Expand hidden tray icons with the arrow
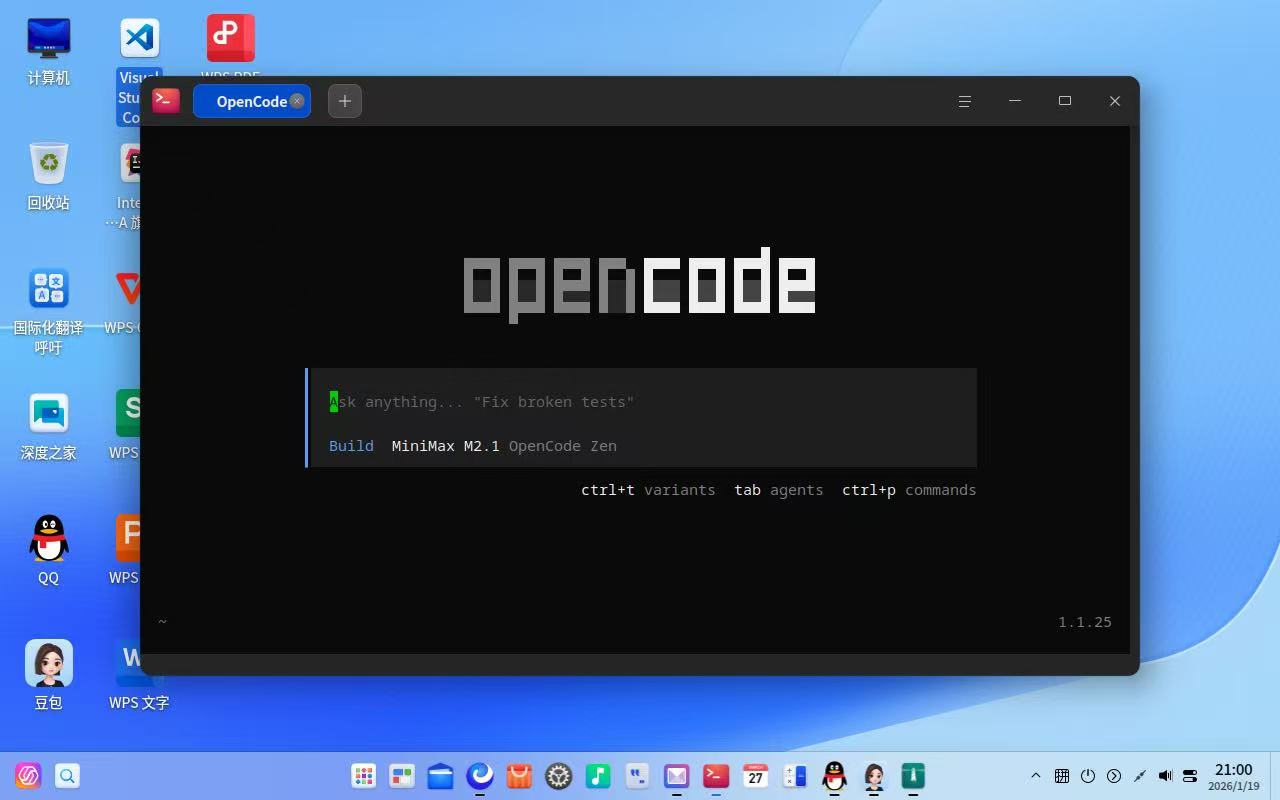Viewport: 1280px width, 800px height. tap(1035, 775)
